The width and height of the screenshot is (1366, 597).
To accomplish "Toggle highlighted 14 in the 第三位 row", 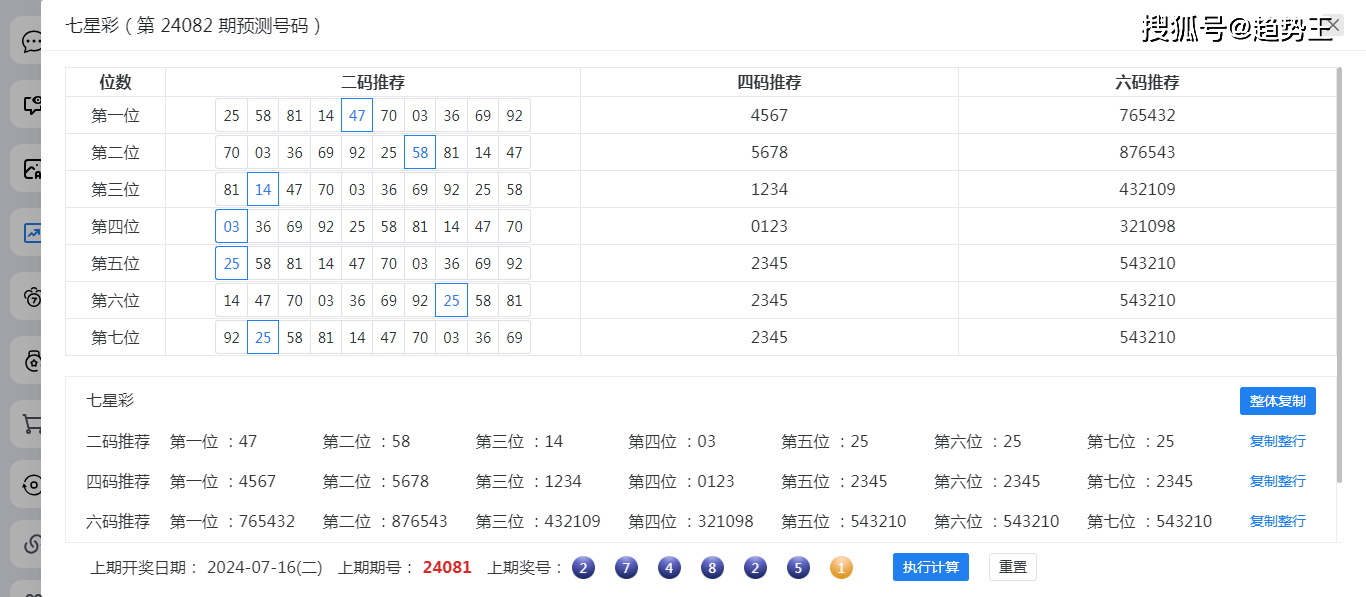I will [263, 189].
